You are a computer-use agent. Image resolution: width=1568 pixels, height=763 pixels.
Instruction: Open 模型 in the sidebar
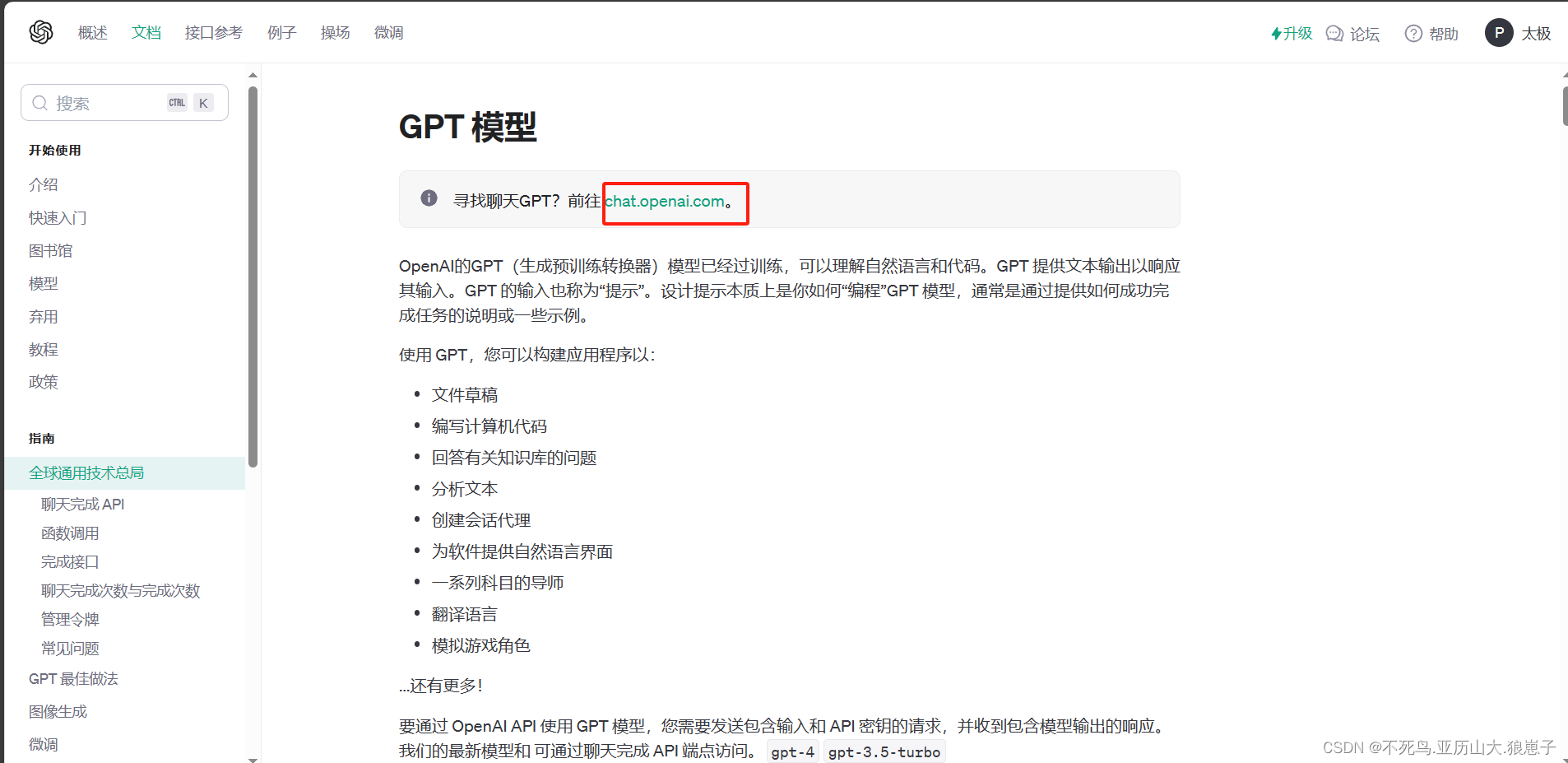point(44,283)
